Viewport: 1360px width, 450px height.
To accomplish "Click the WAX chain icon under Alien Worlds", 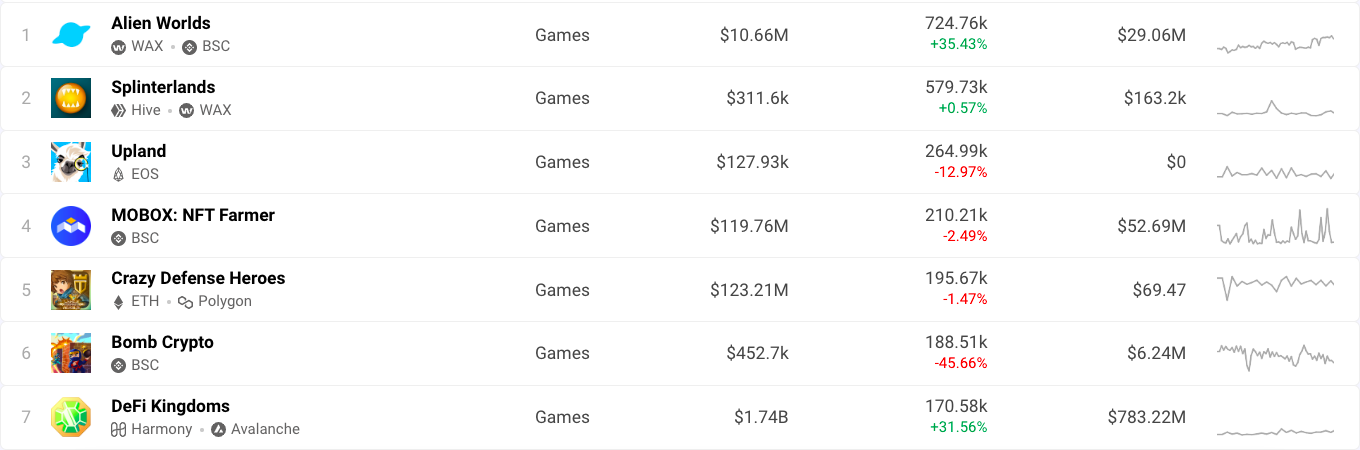I will tap(118, 46).
